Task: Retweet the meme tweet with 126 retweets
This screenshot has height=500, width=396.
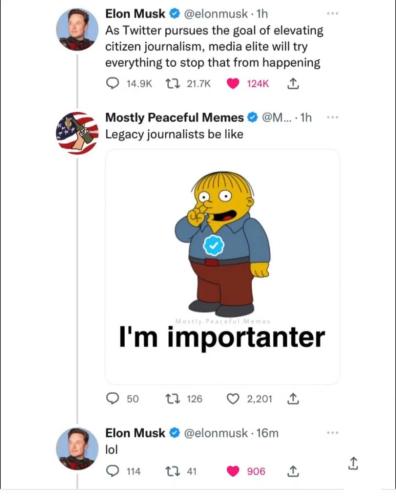Action: coord(173,398)
